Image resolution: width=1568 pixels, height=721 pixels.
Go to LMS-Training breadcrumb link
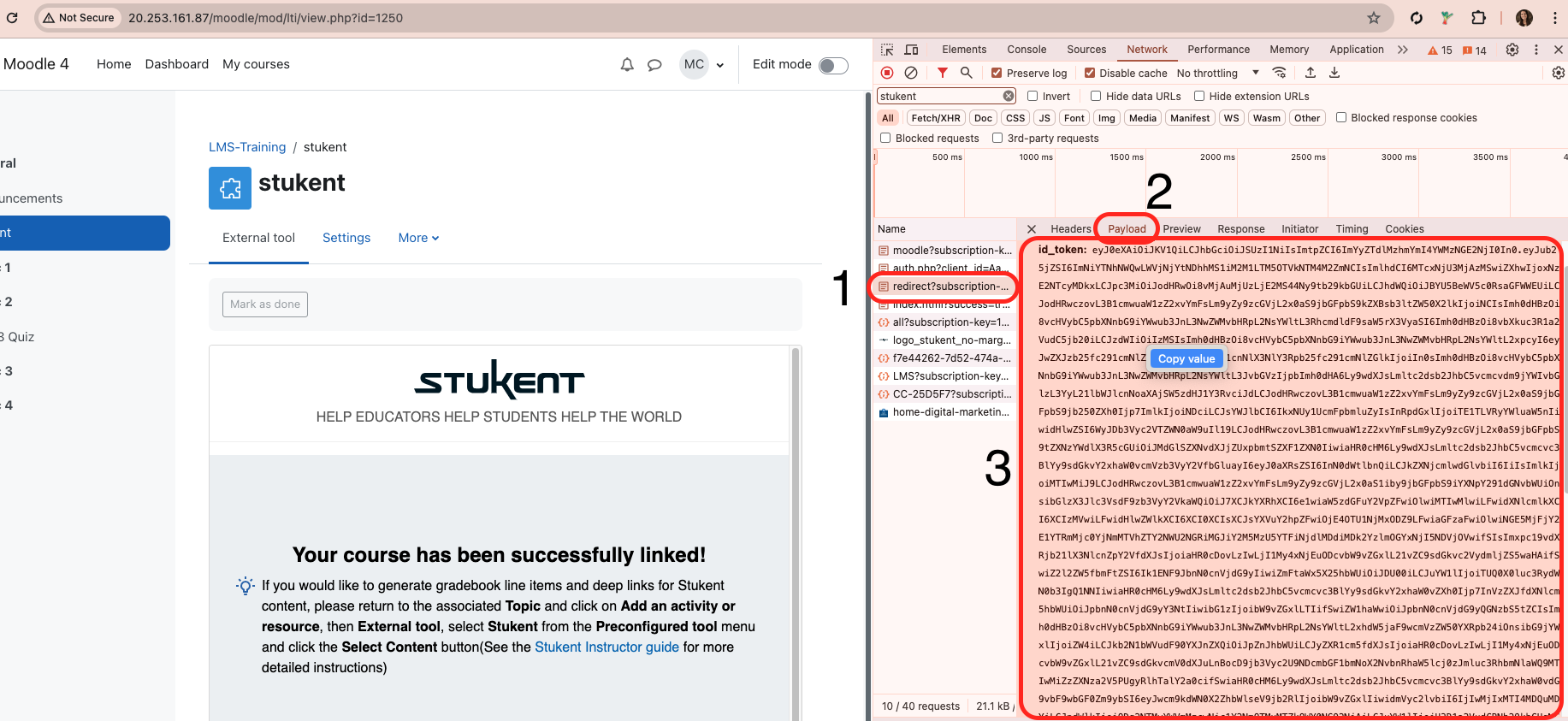[x=247, y=147]
